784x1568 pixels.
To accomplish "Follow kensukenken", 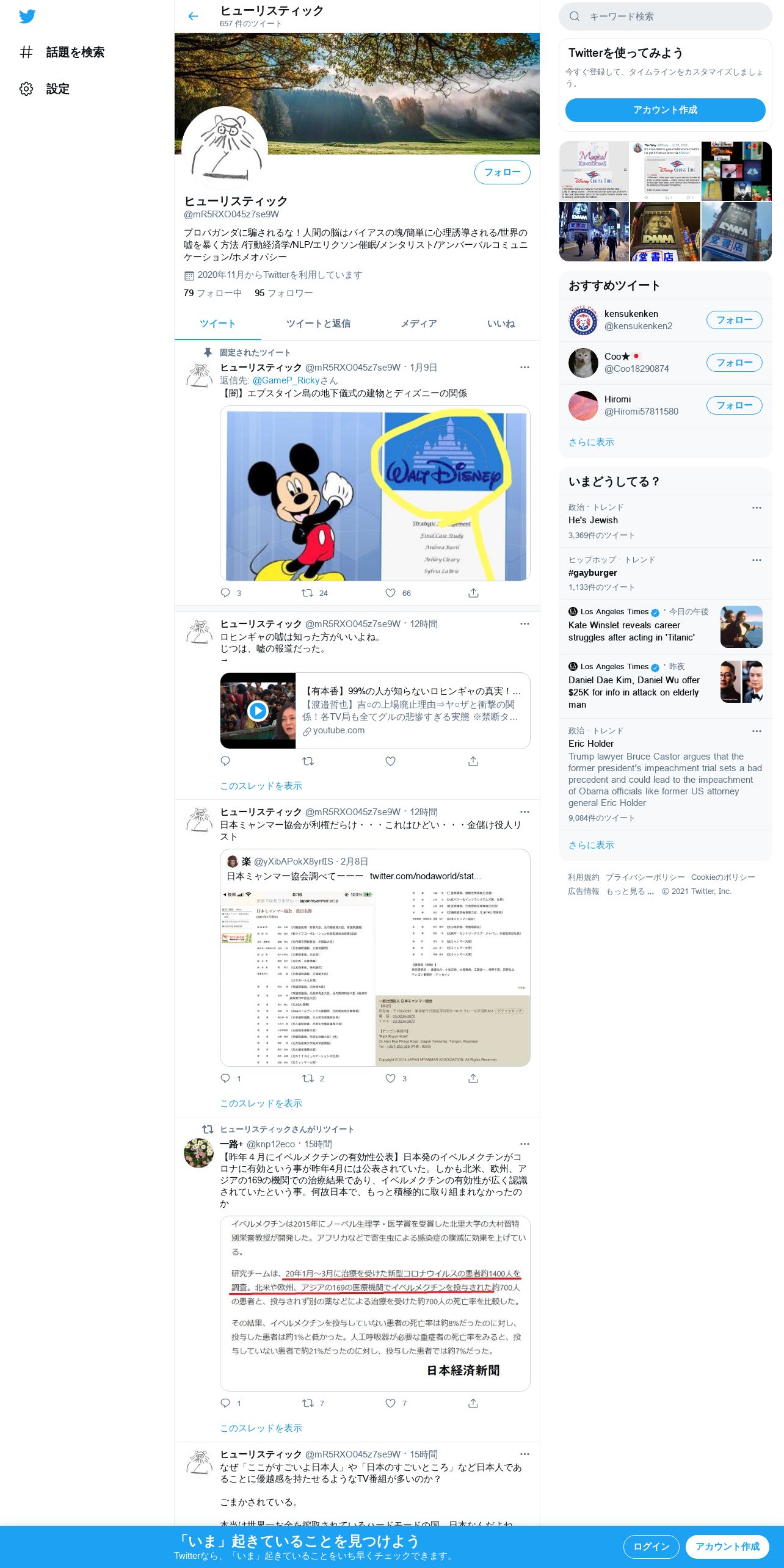I will tap(734, 320).
